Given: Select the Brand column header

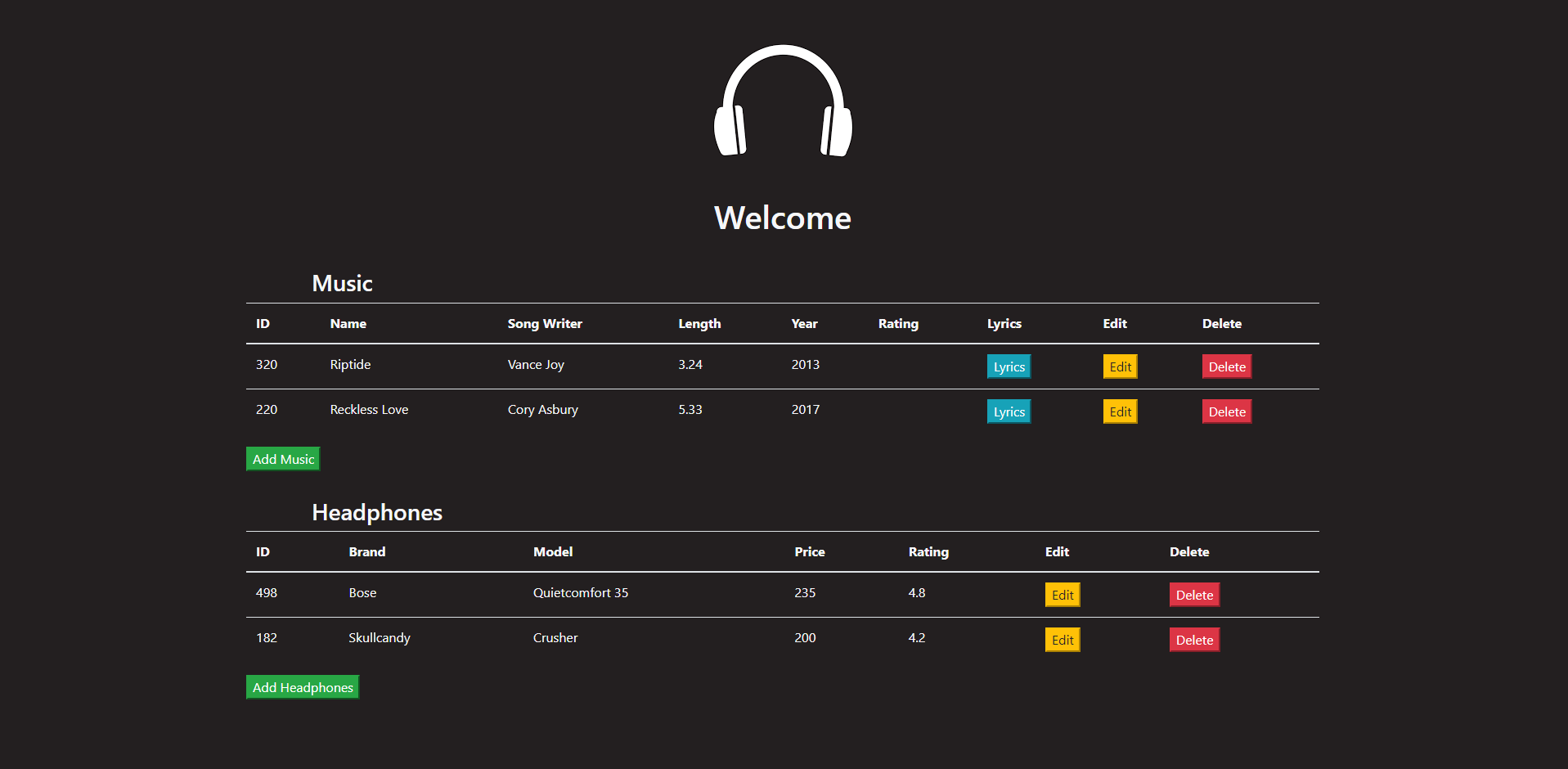Looking at the screenshot, I should point(366,552).
